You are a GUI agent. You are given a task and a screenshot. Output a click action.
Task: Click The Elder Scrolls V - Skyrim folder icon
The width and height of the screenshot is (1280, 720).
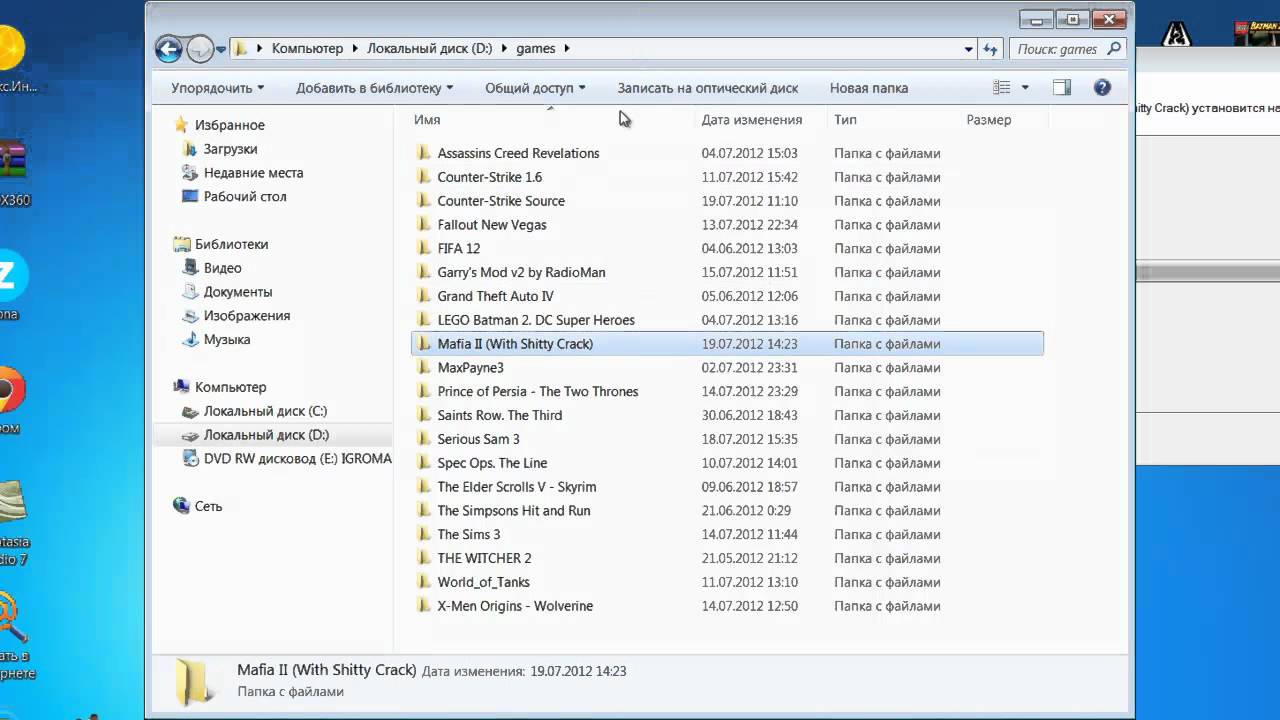click(423, 487)
